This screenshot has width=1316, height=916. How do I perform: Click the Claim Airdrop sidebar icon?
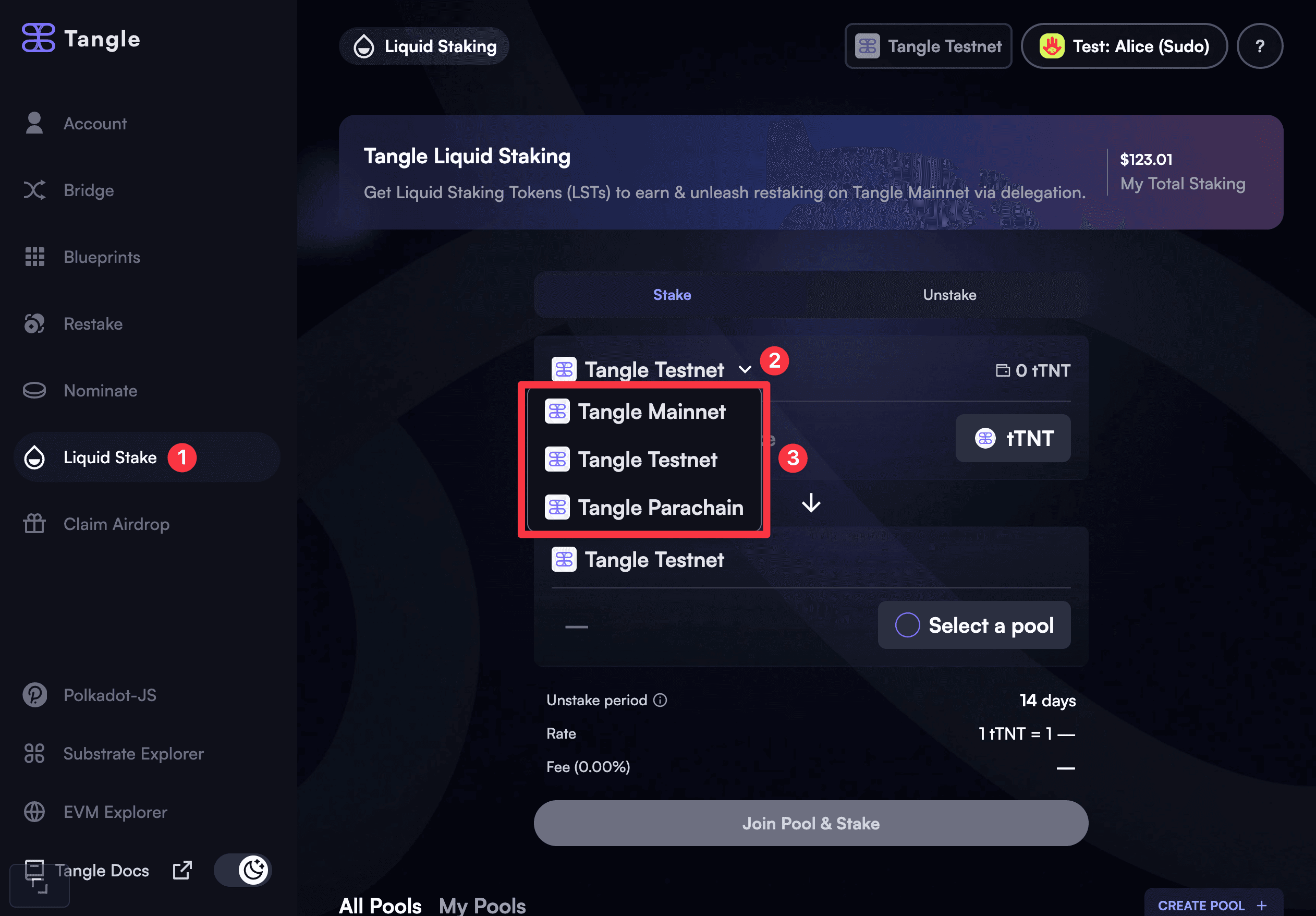point(35,522)
